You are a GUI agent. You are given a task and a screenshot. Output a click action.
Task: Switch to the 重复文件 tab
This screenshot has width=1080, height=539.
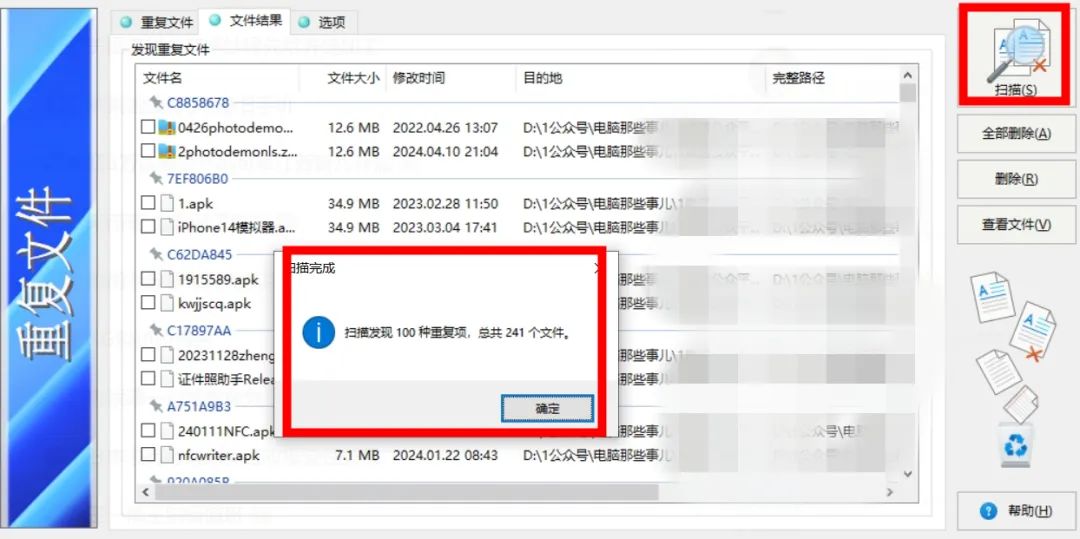(x=156, y=22)
